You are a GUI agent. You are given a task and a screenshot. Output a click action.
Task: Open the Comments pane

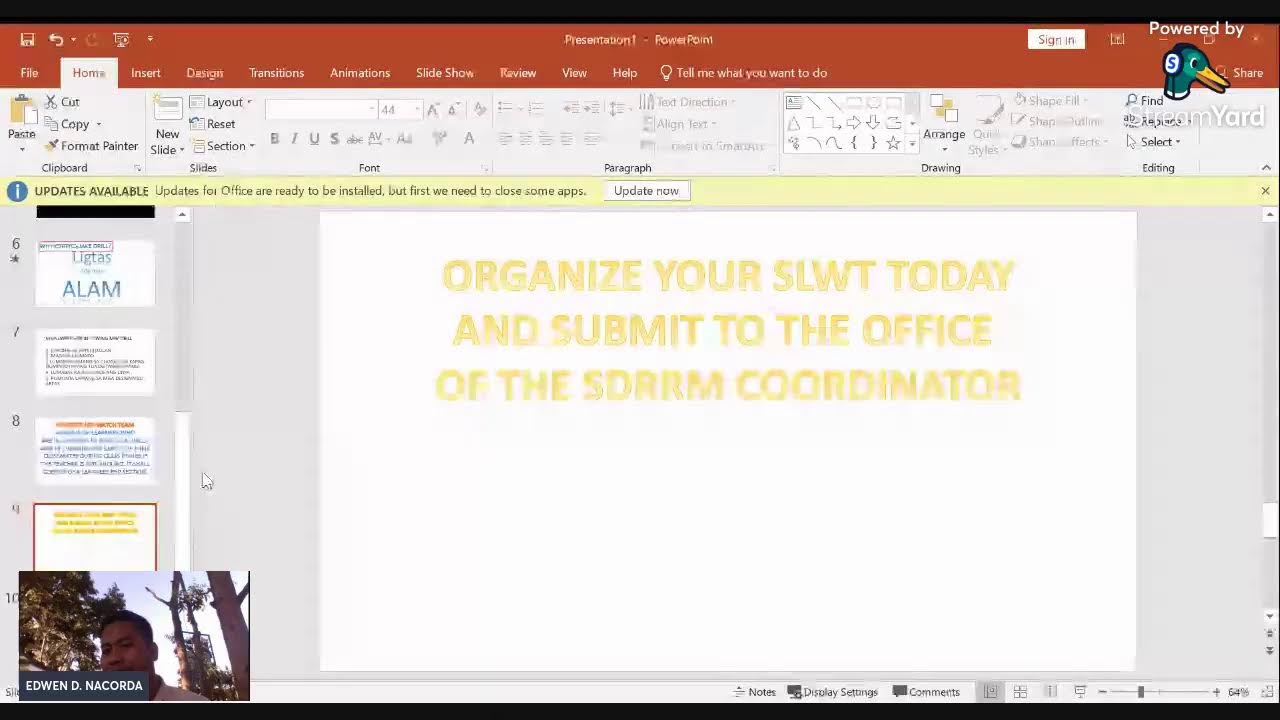pyautogui.click(x=926, y=692)
